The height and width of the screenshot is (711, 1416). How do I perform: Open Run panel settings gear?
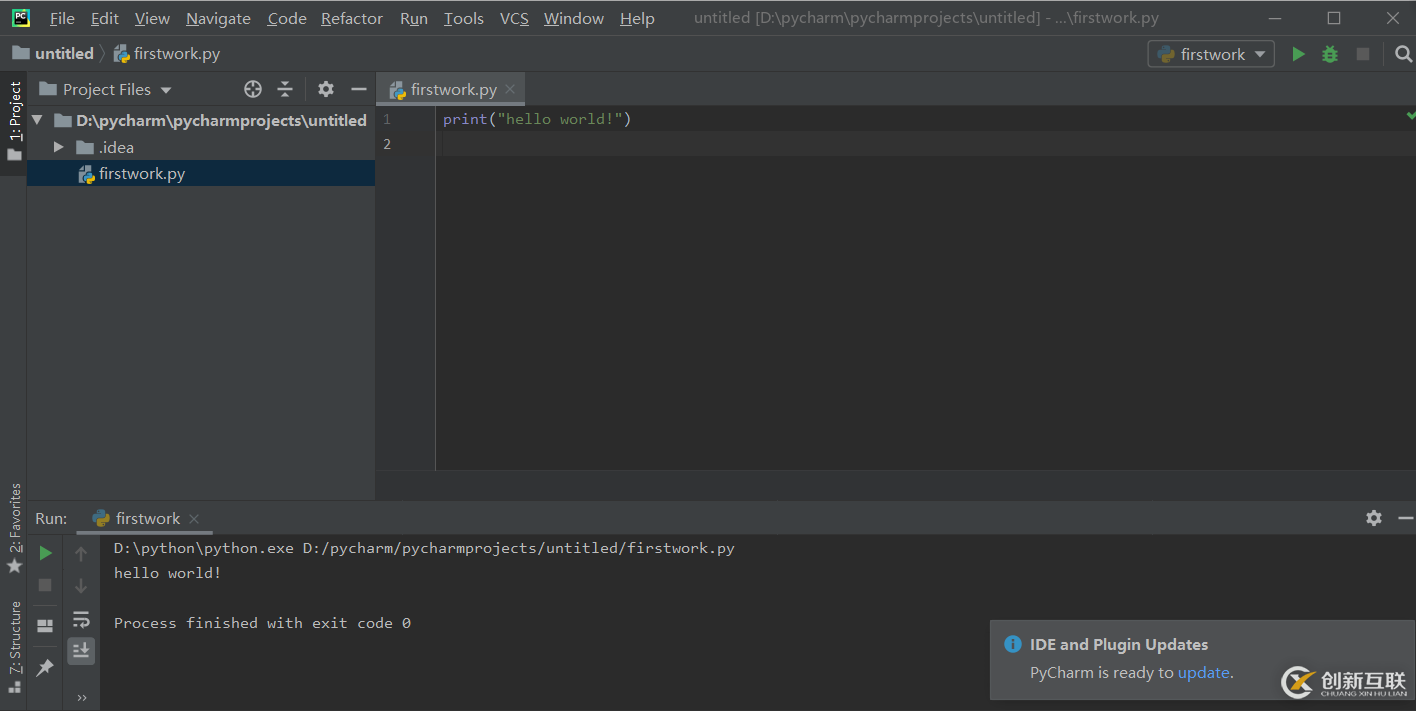(1374, 518)
